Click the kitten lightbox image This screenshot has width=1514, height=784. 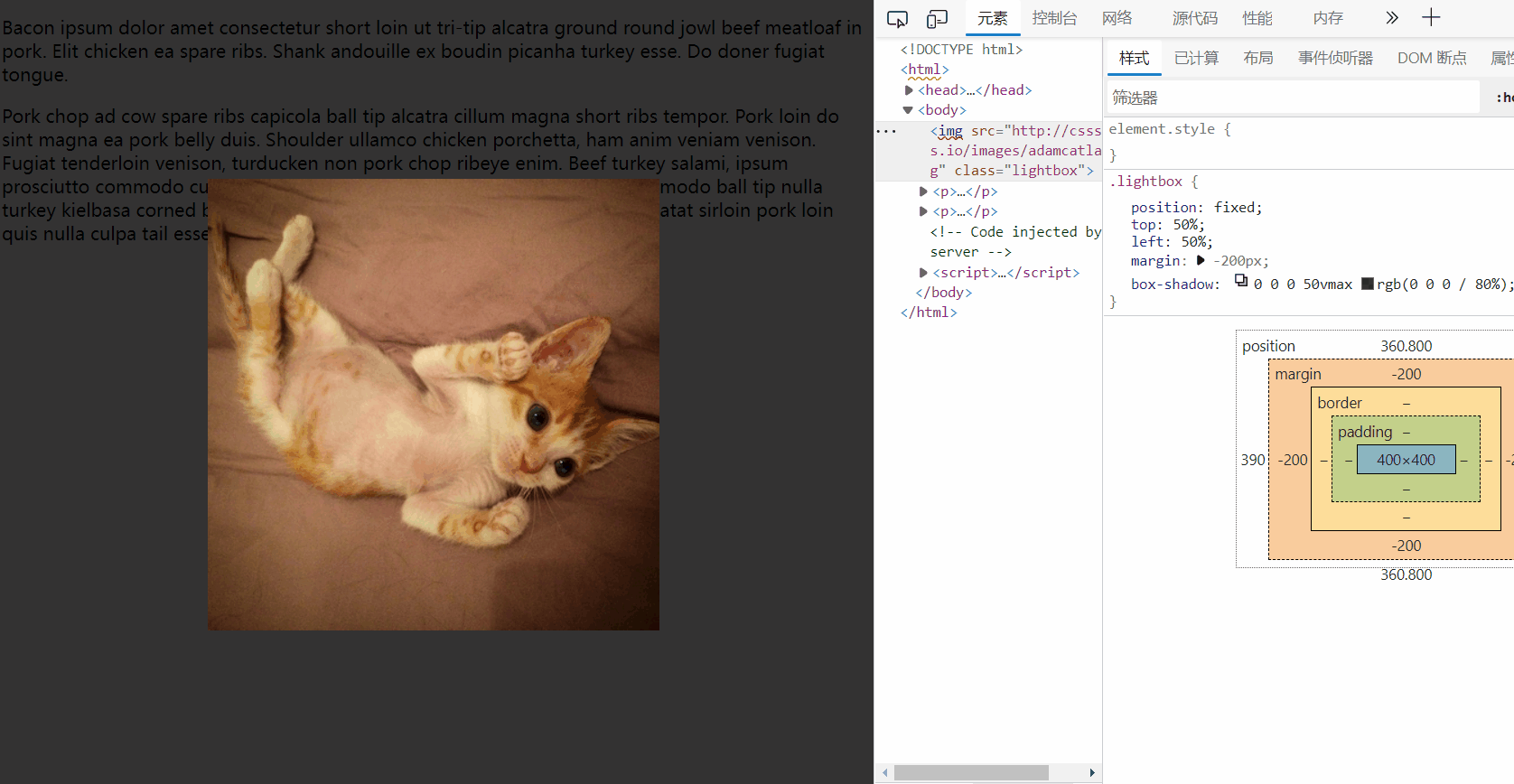(x=434, y=405)
